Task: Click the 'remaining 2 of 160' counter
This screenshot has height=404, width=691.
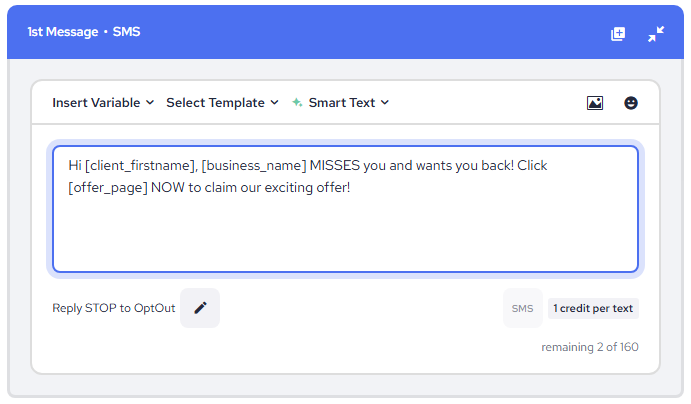Action: [590, 347]
